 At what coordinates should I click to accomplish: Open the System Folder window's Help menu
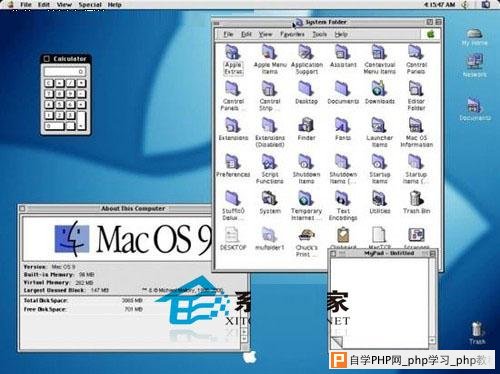pos(341,34)
